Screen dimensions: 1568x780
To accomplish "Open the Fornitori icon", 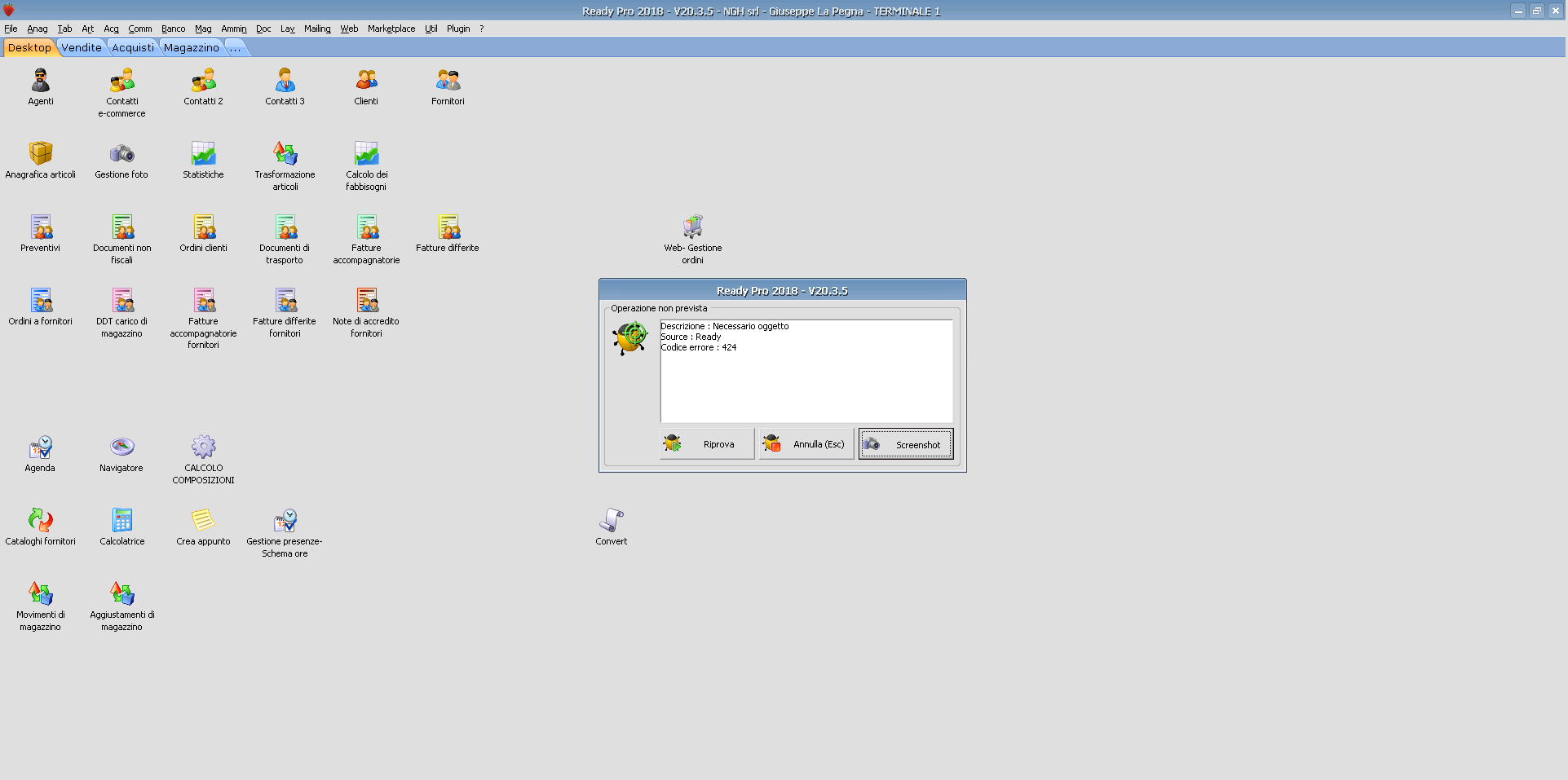I will coord(448,81).
